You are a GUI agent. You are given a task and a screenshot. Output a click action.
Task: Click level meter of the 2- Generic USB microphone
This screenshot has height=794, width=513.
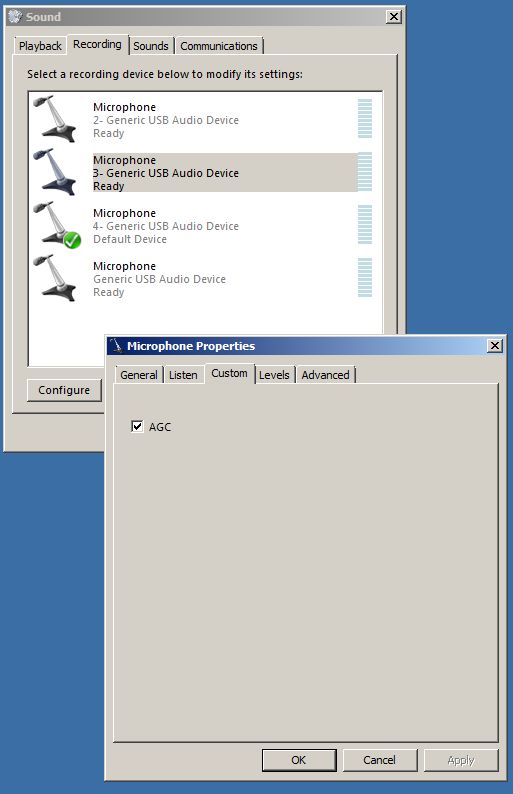click(x=365, y=118)
